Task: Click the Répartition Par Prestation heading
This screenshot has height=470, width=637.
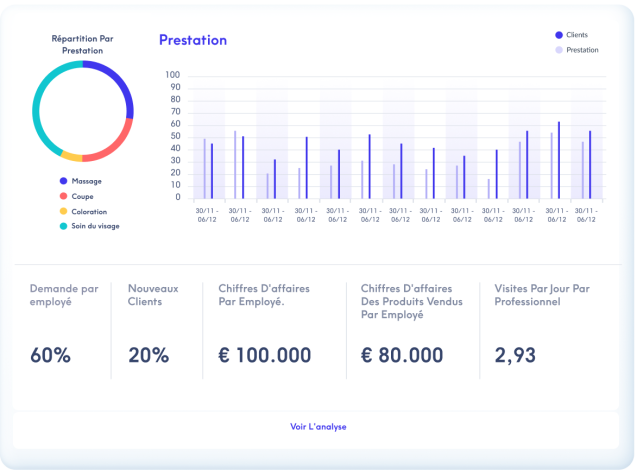Action: click(82, 44)
